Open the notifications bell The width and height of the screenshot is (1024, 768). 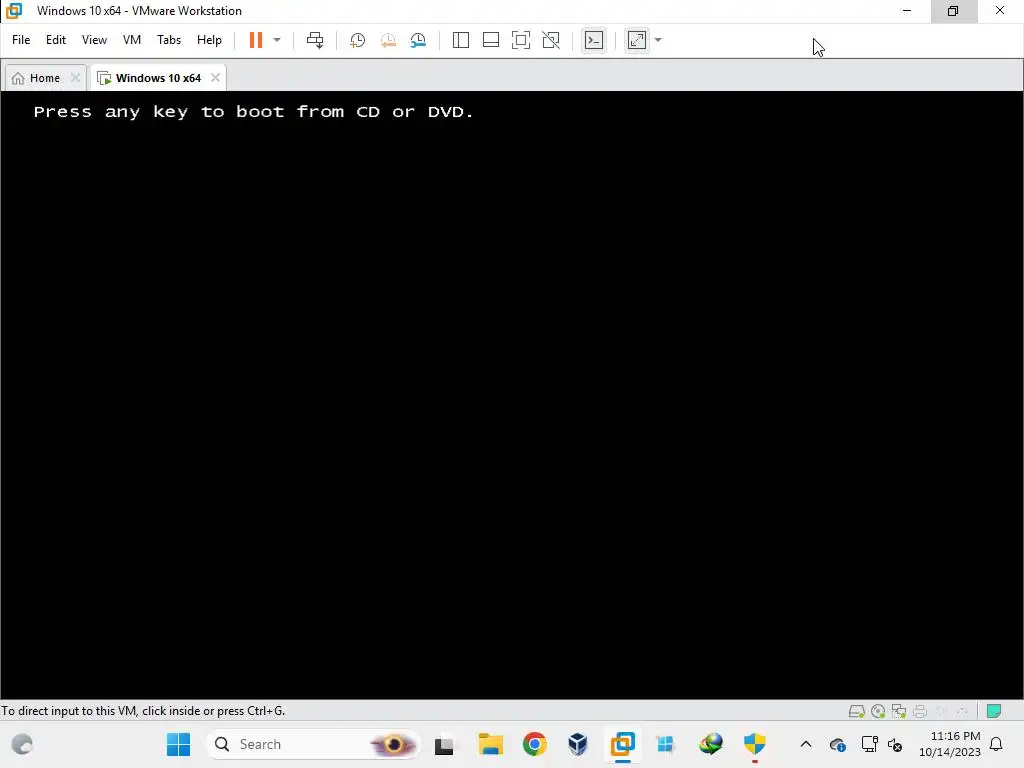pos(997,744)
